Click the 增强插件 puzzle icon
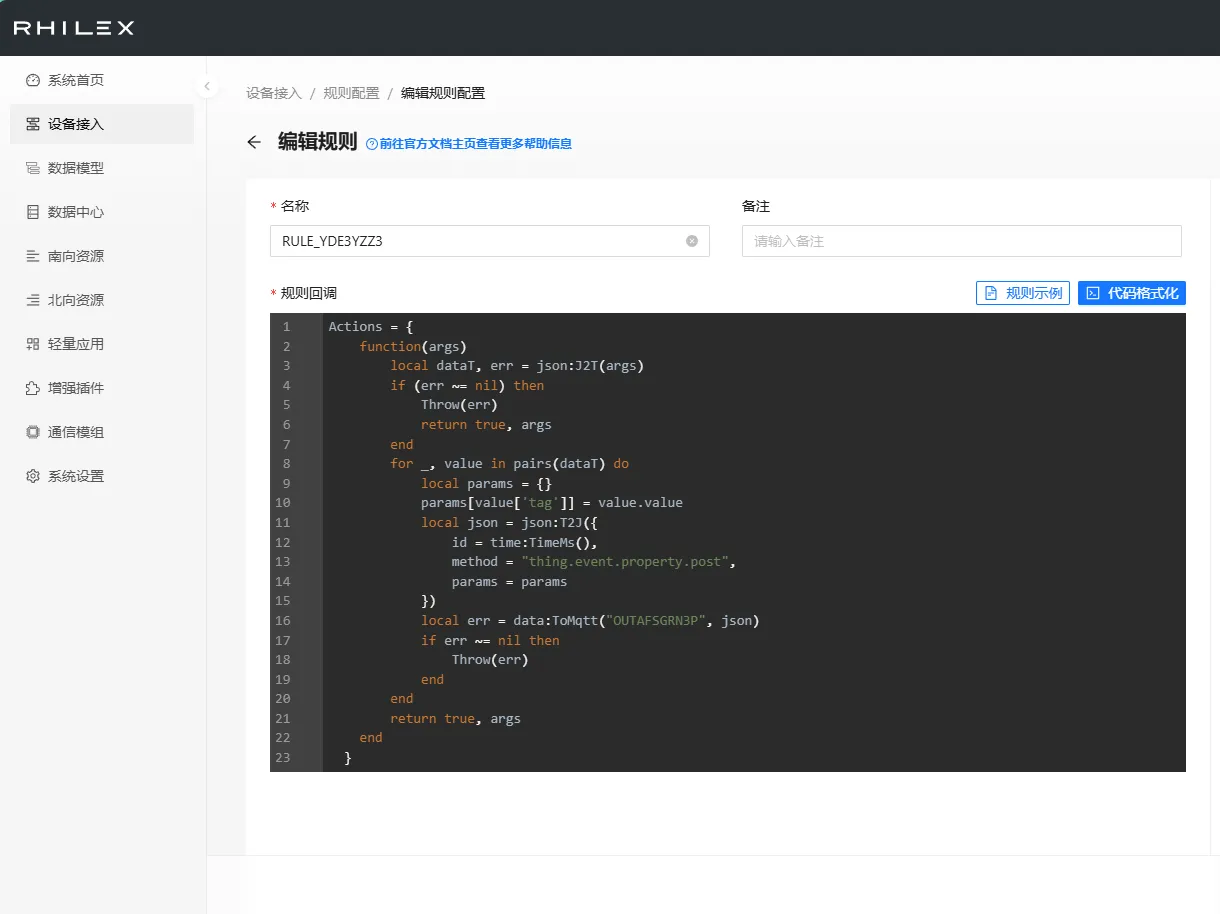 coord(33,388)
